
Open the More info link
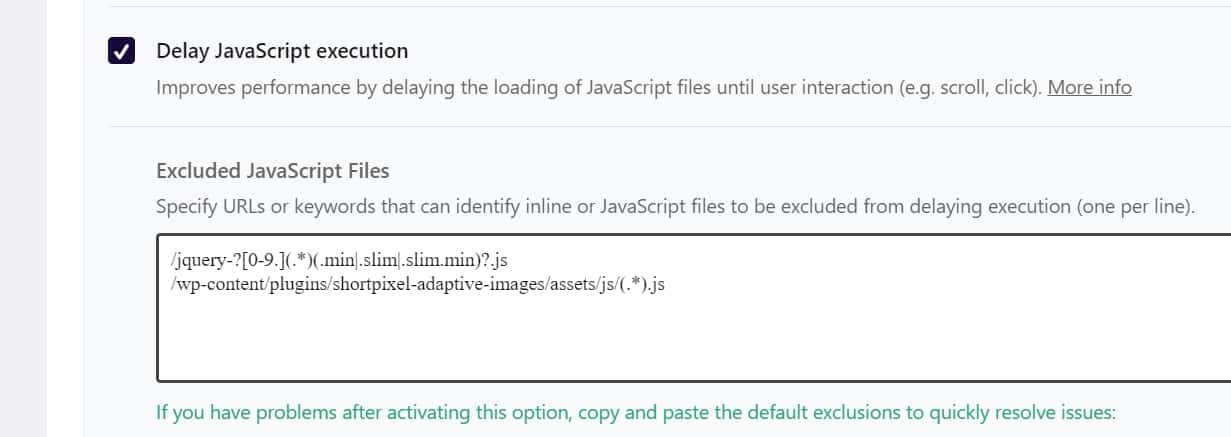pyautogui.click(x=1089, y=87)
